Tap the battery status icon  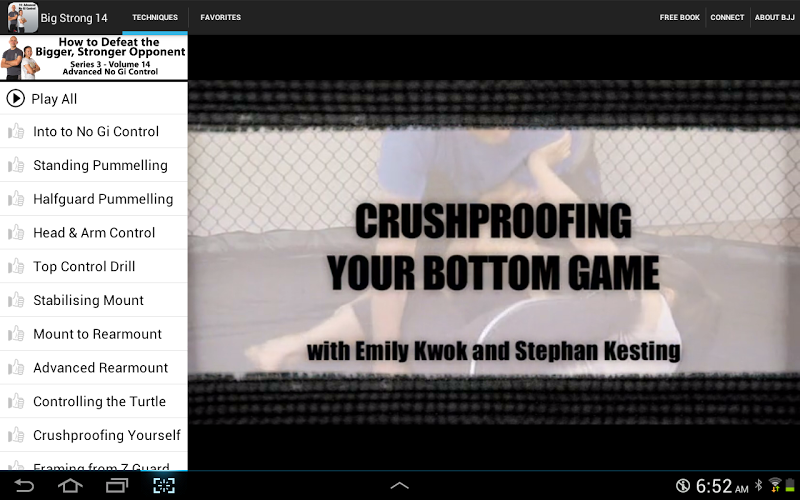pos(791,485)
